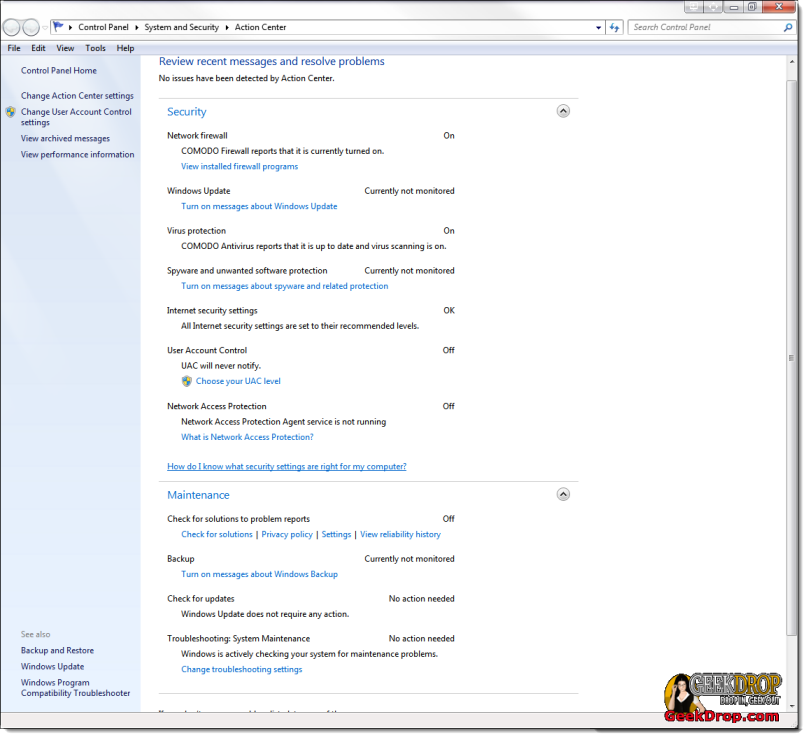Click the refresh icon beside the address bar
The height and width of the screenshot is (737, 807).
614,27
